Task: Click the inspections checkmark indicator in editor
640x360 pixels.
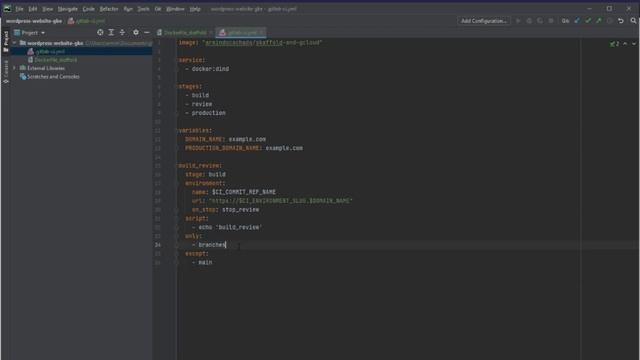Action: (x=615, y=44)
